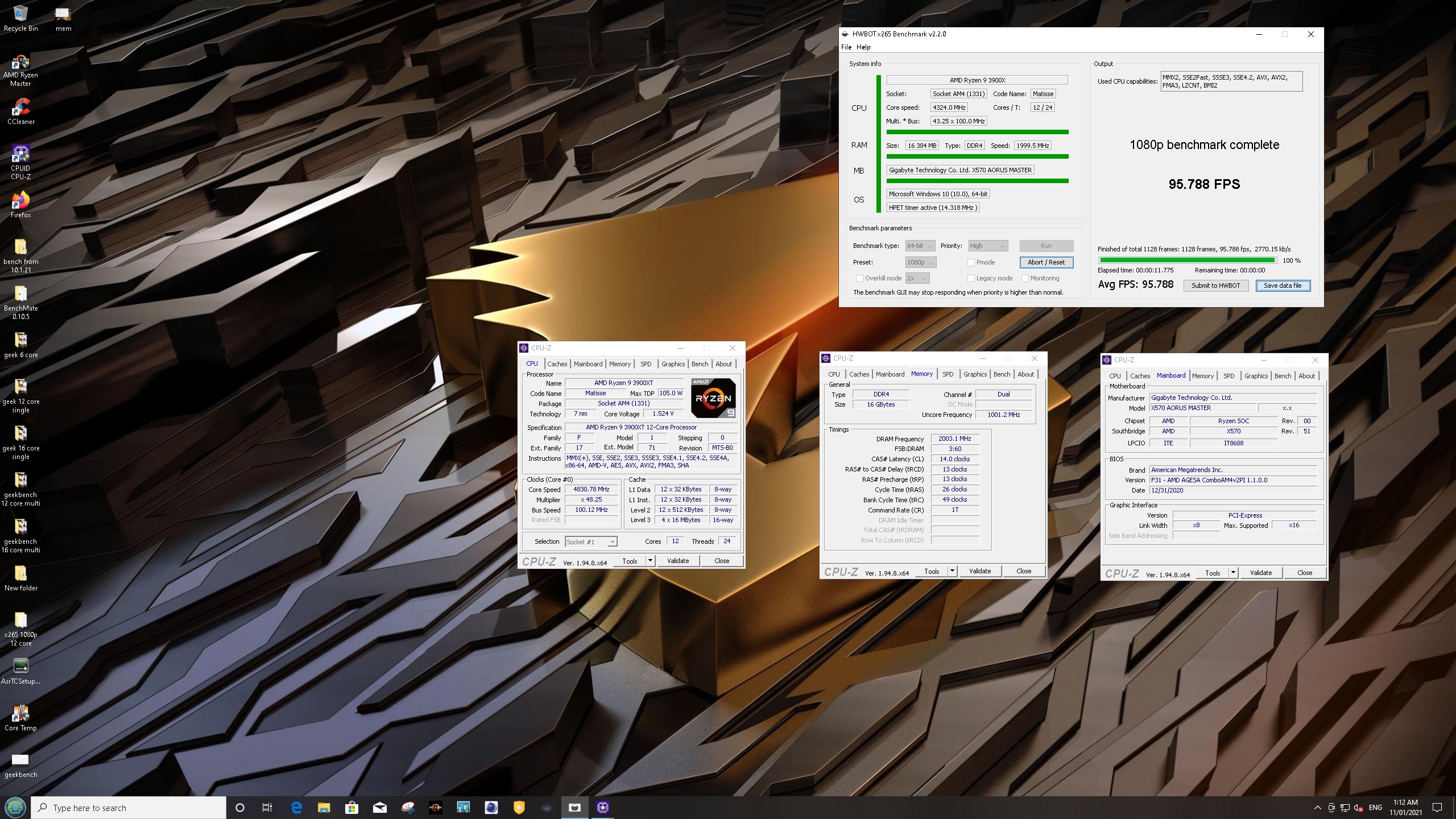Open the Ryzen Master taskbar icon
Viewport: 1456px width, 819px height.
[x=435, y=807]
